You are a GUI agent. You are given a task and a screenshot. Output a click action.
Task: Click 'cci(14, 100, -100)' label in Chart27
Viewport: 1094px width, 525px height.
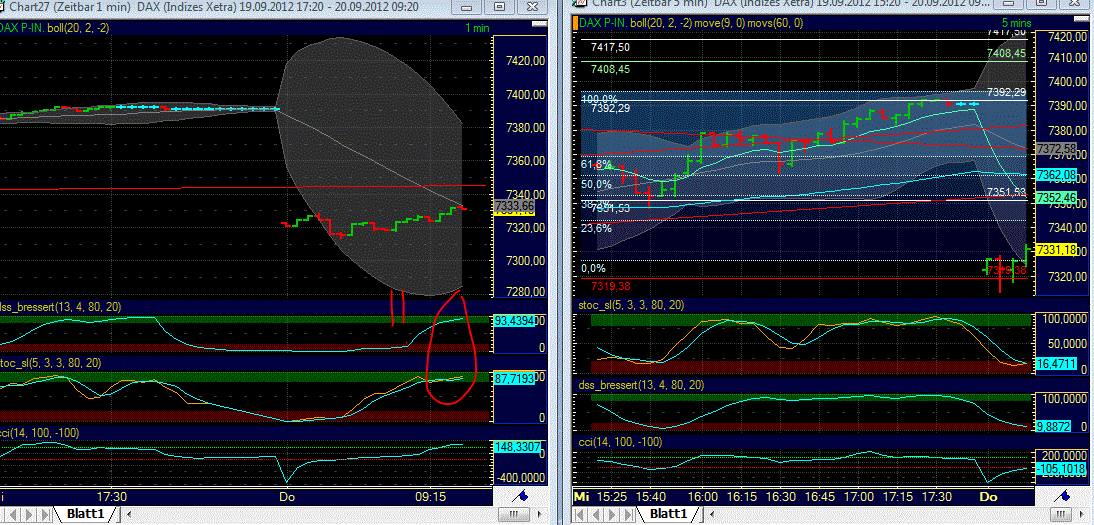click(x=40, y=433)
